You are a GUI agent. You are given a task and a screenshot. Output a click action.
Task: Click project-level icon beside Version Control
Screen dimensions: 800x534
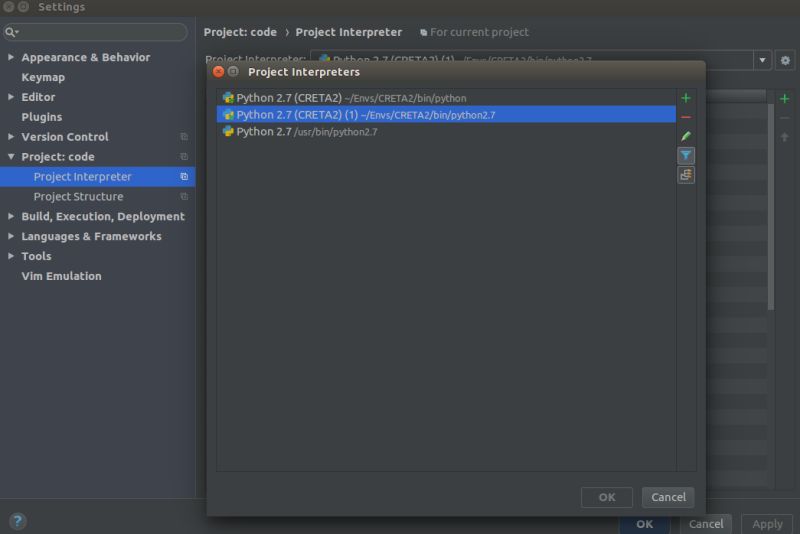click(x=184, y=137)
